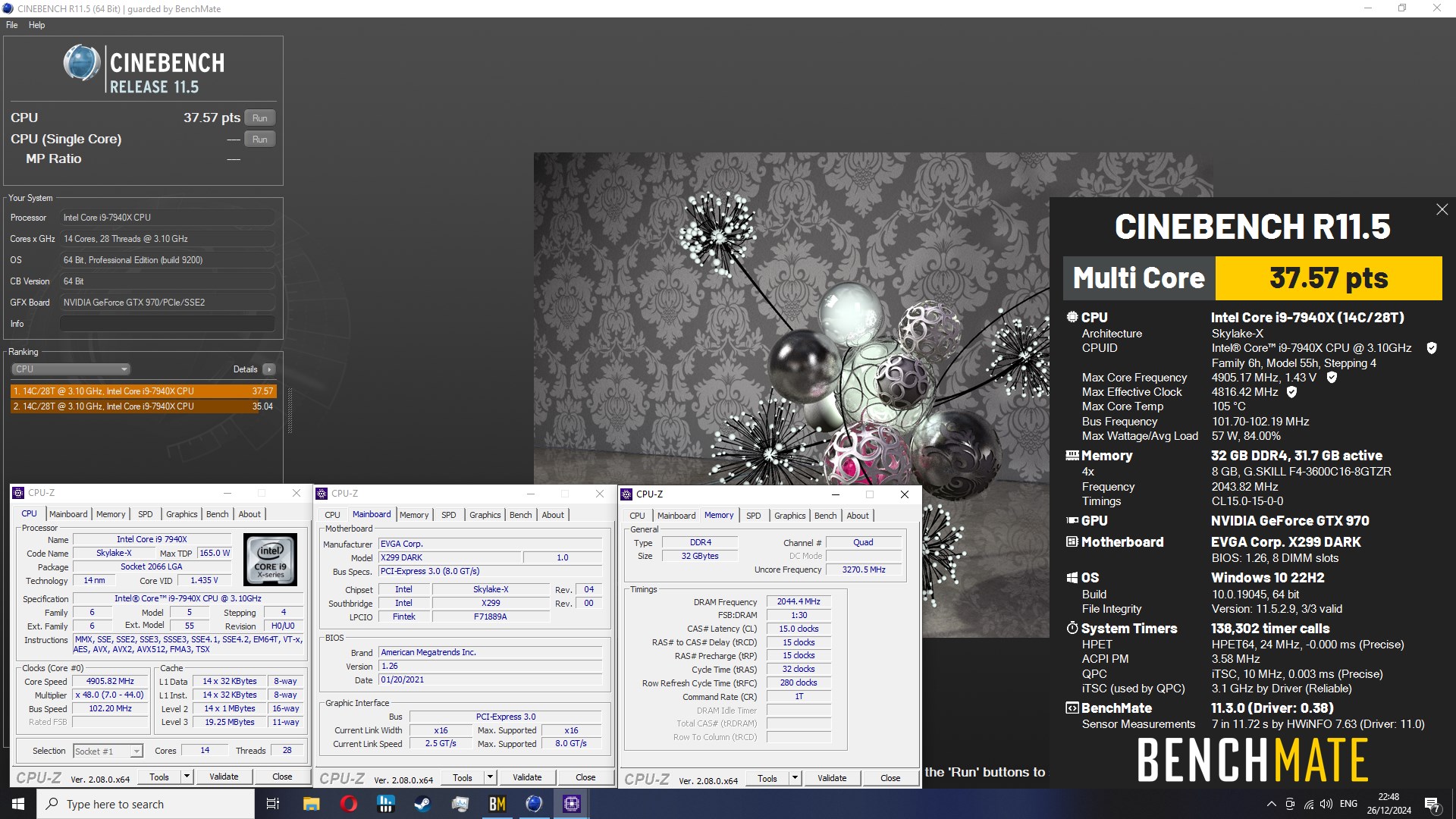Click the Cinebench sphere logo
The height and width of the screenshot is (819, 1456).
click(82, 63)
